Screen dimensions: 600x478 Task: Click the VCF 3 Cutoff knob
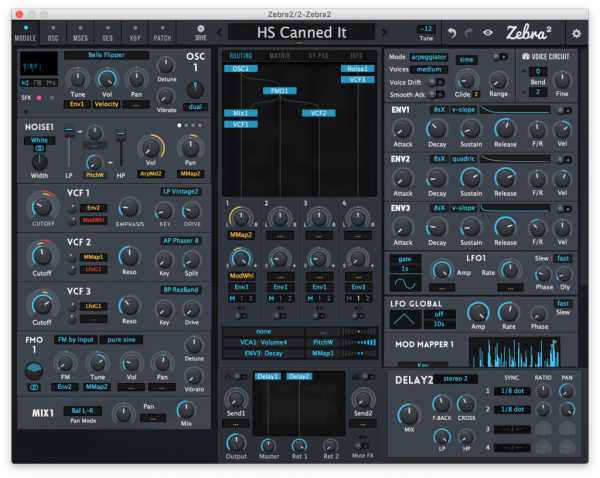coord(42,305)
